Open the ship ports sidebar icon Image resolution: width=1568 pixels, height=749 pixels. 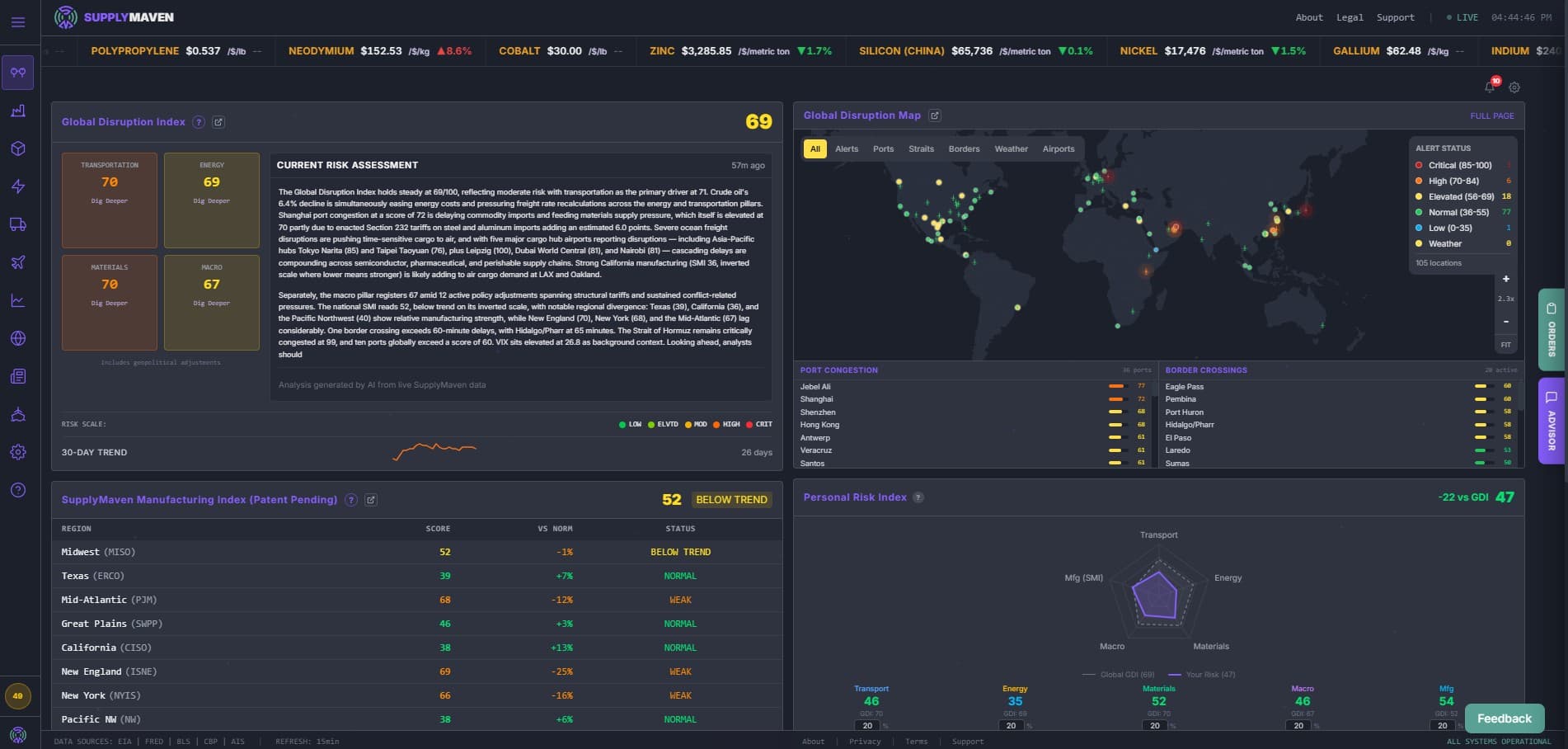coord(18,414)
